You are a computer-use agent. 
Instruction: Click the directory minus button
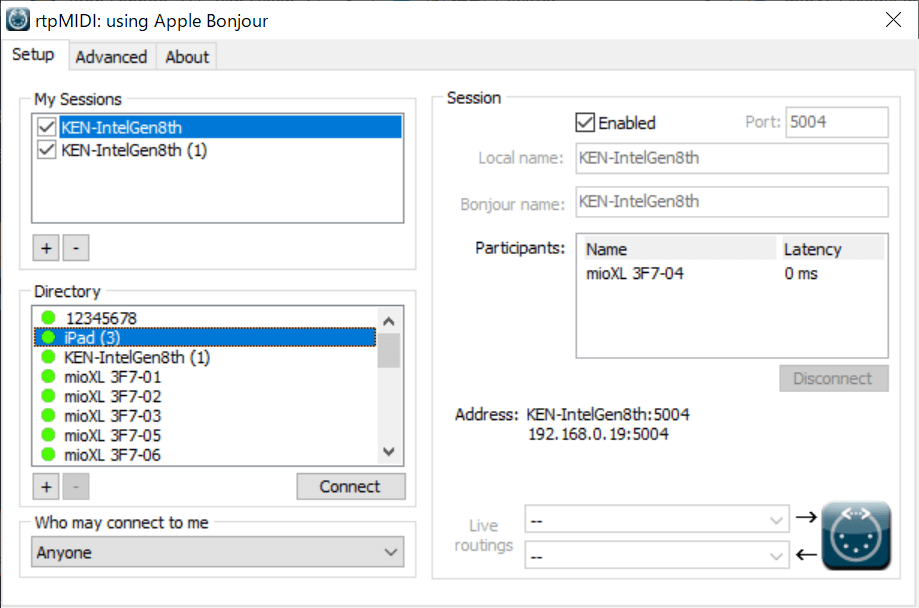click(76, 487)
